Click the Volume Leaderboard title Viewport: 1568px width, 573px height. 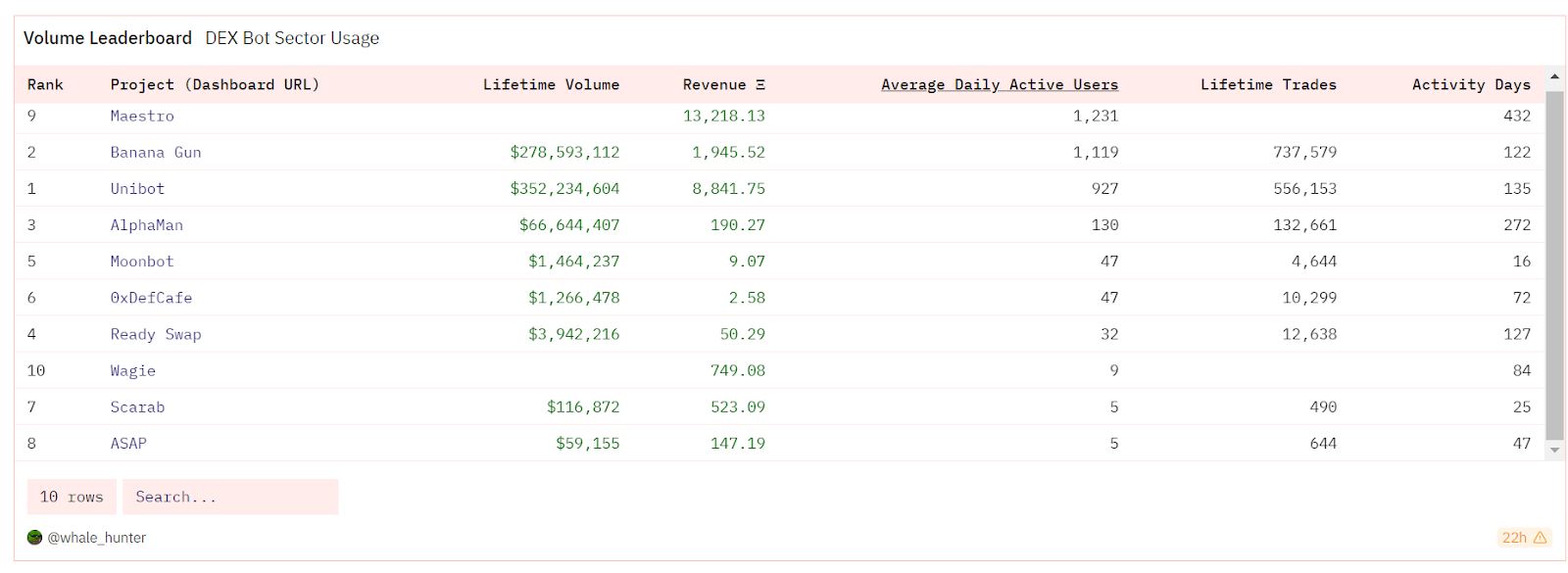coord(108,38)
